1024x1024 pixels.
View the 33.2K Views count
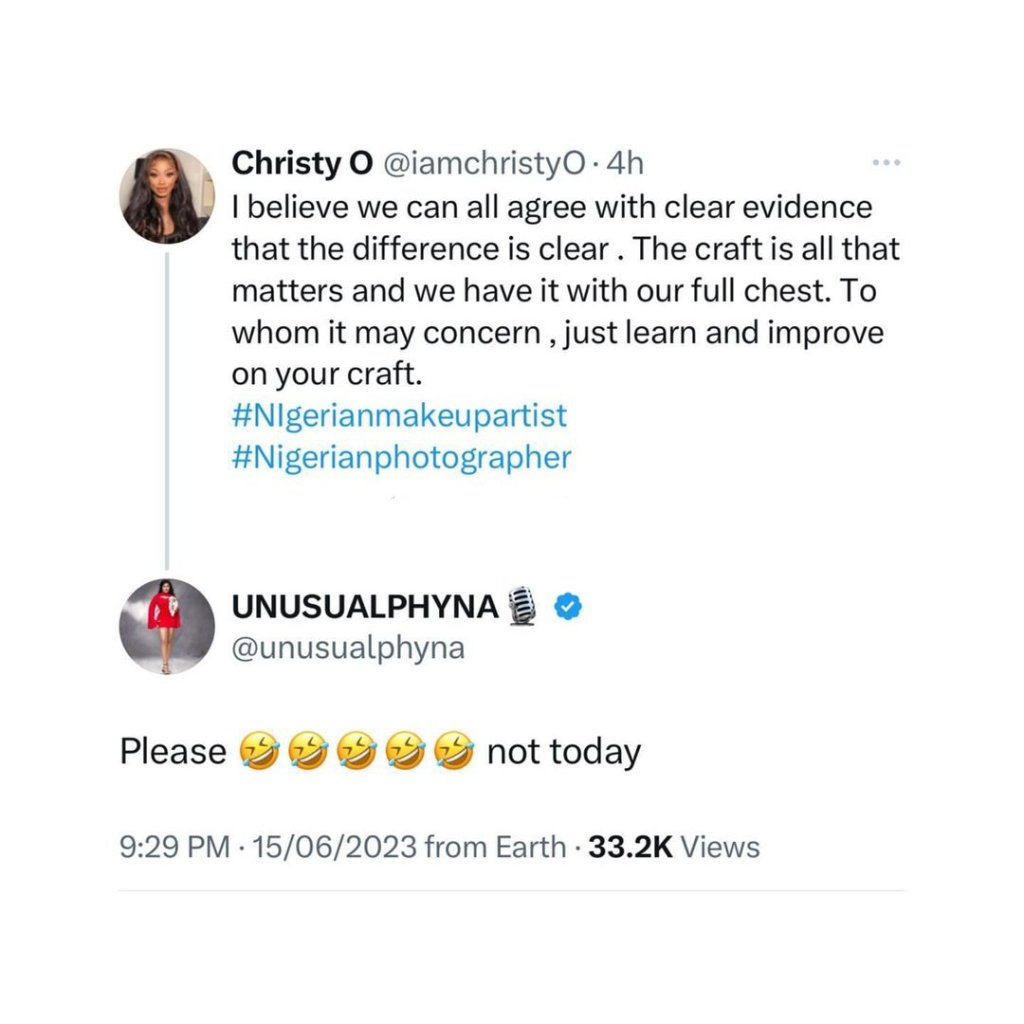click(675, 848)
